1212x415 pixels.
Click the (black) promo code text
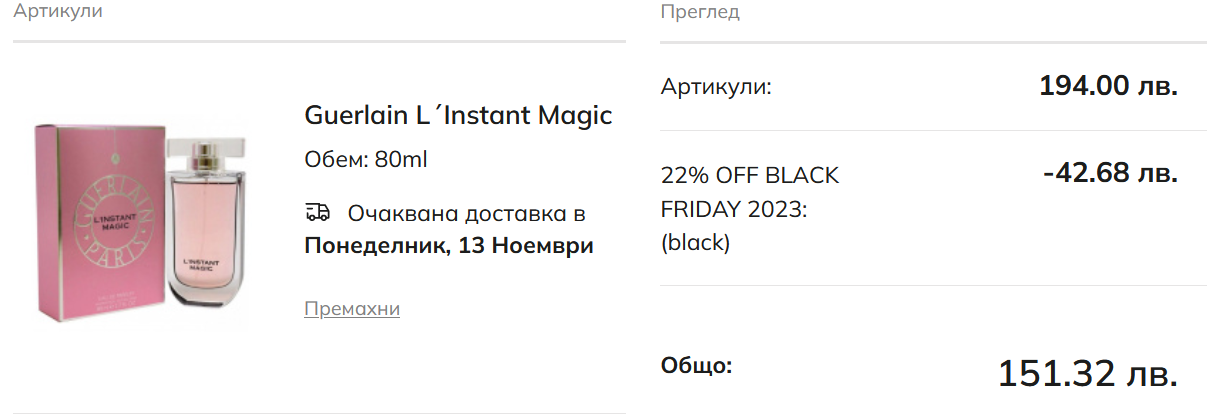[695, 243]
